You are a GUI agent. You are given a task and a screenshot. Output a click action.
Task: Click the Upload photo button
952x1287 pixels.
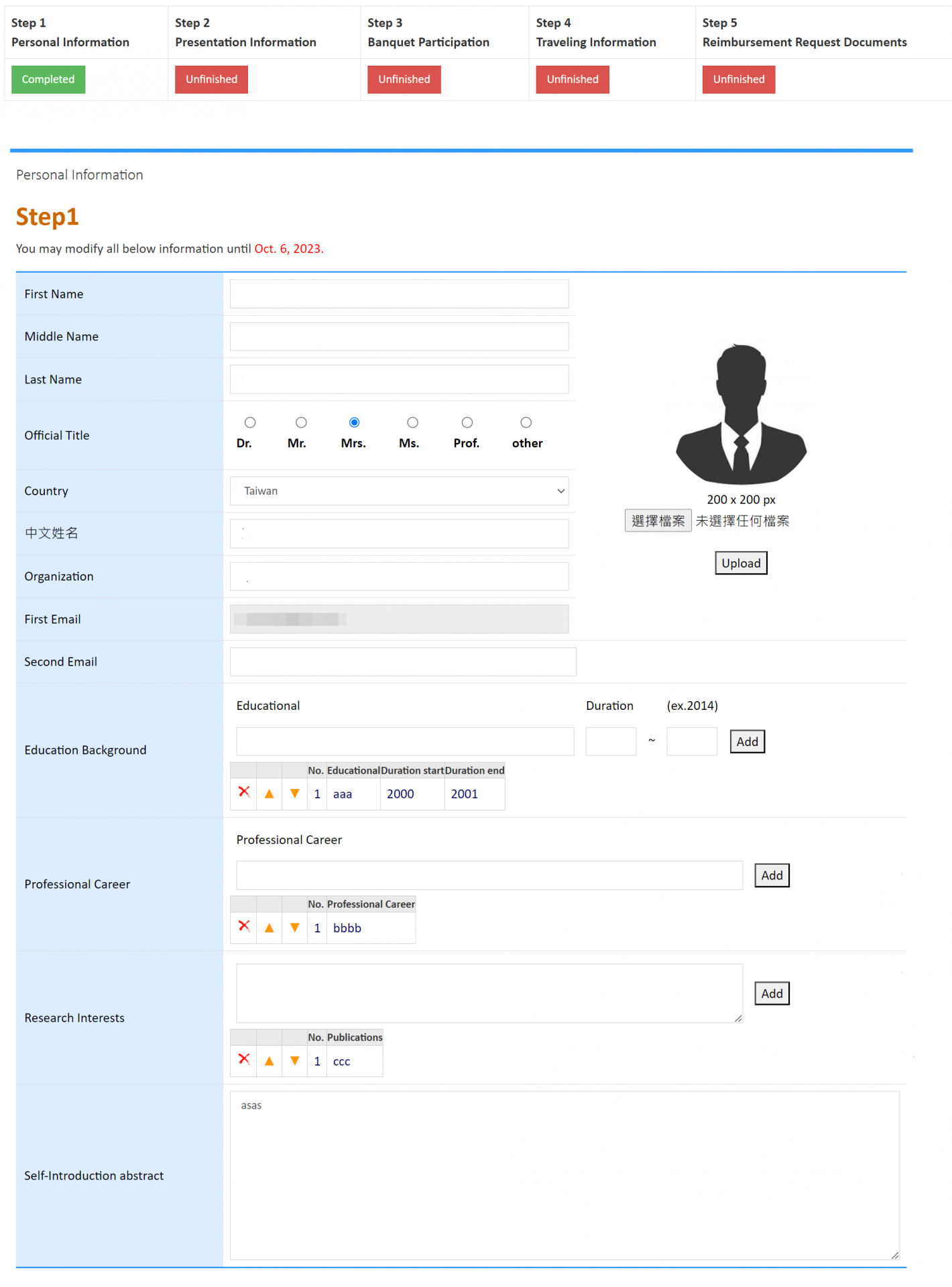pos(741,563)
